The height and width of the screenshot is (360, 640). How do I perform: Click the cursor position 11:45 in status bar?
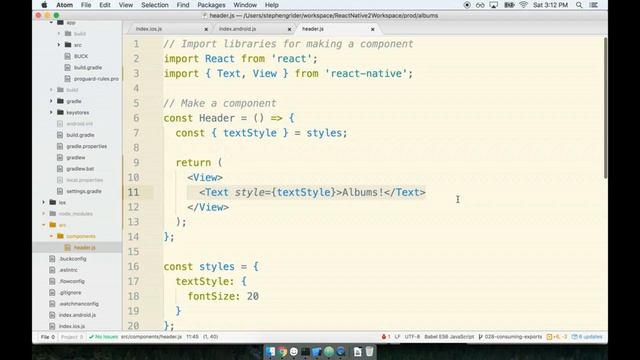pyautogui.click(x=192, y=337)
